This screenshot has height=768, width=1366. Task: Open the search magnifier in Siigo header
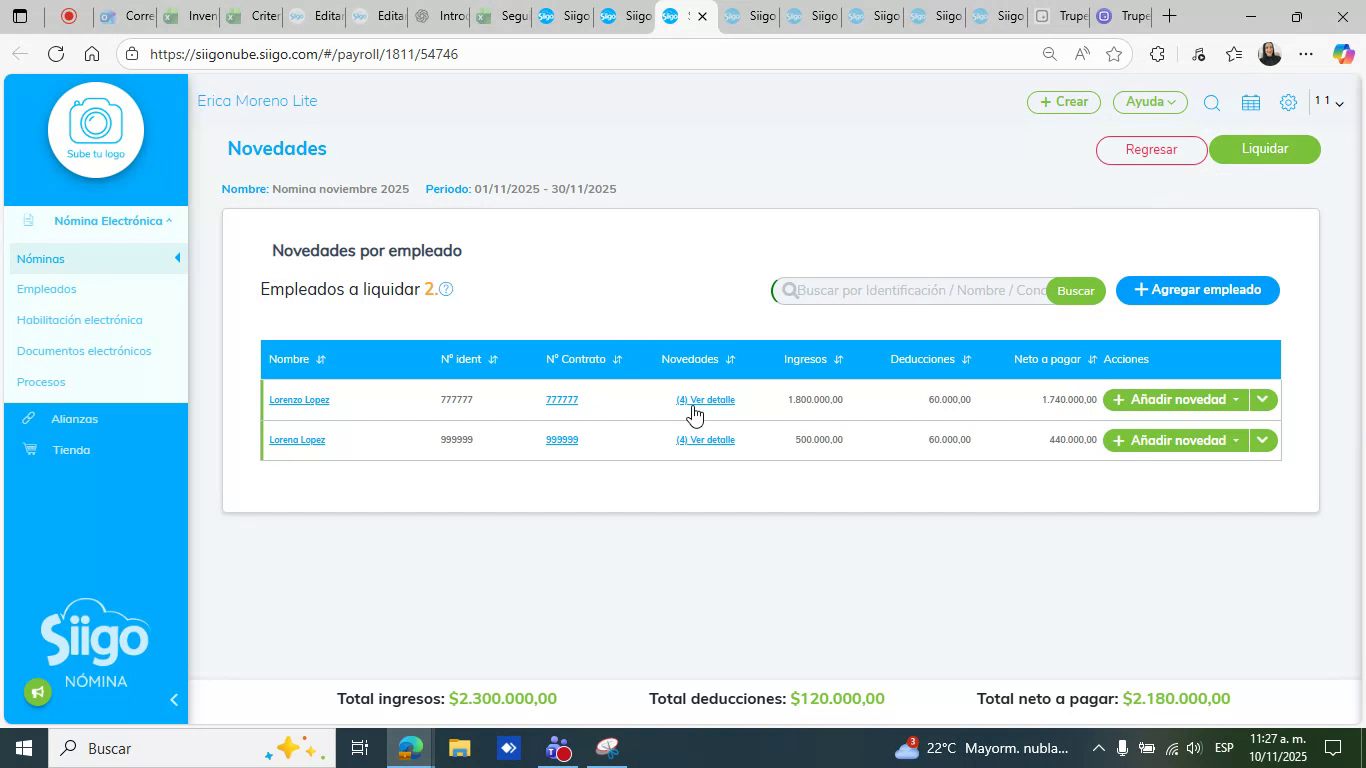[1211, 102]
